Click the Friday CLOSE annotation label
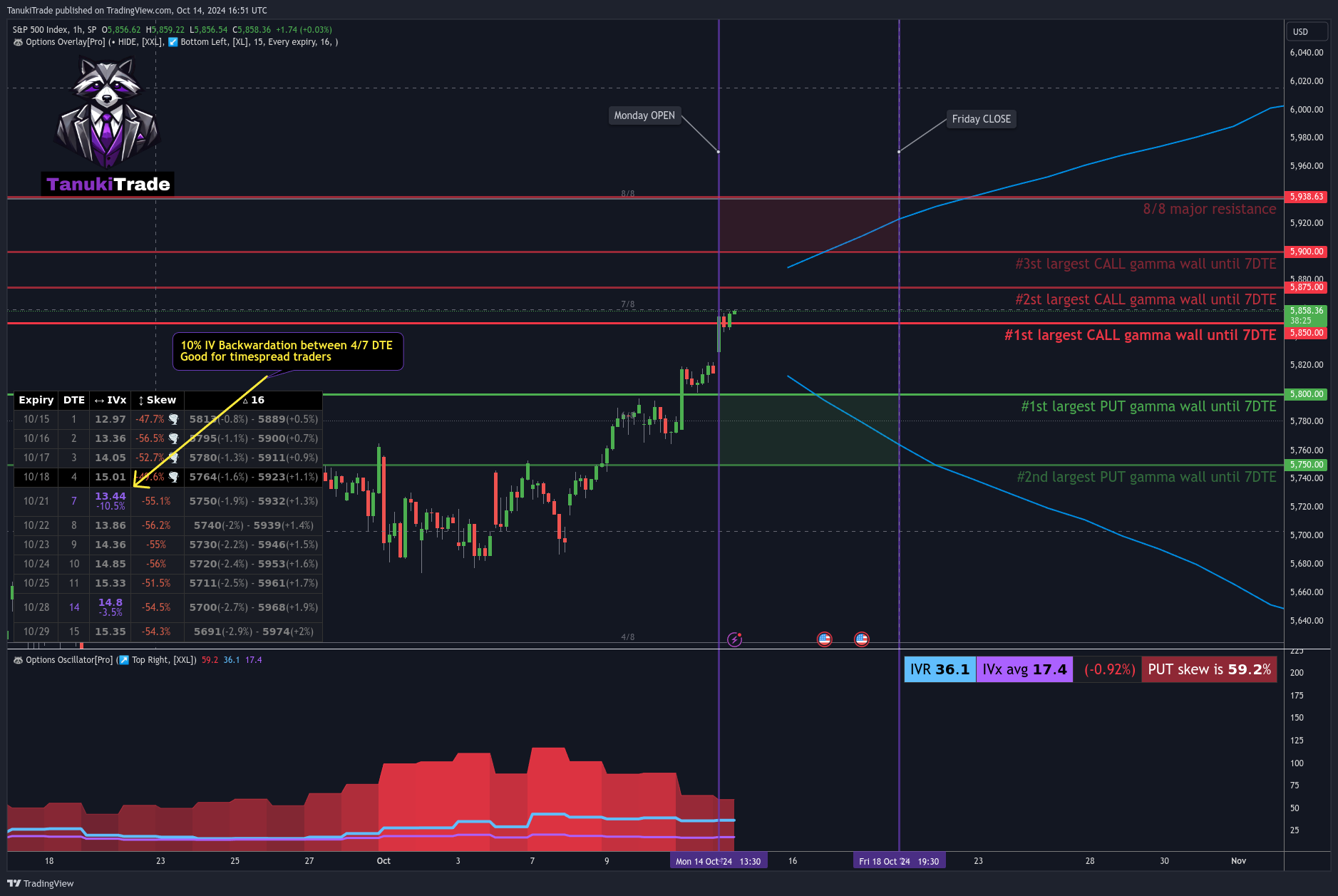1338x896 pixels. (981, 119)
